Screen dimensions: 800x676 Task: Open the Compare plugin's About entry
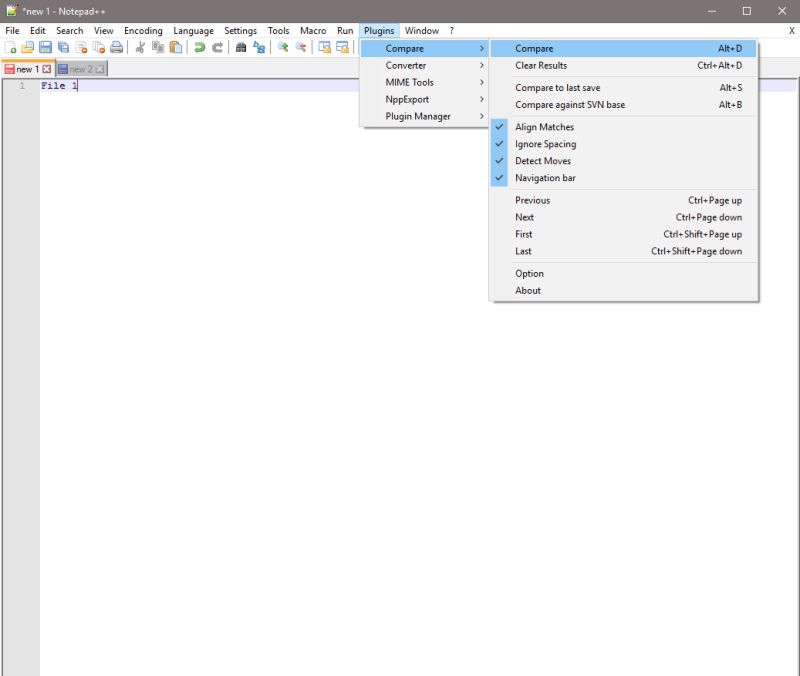[529, 290]
